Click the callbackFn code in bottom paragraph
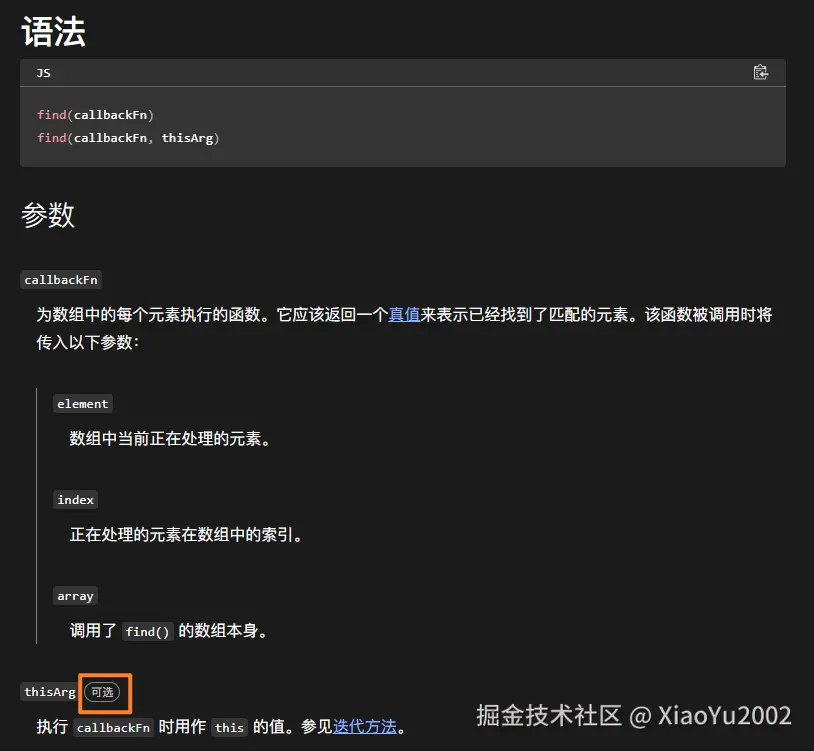Image resolution: width=814 pixels, height=751 pixels. click(x=112, y=728)
